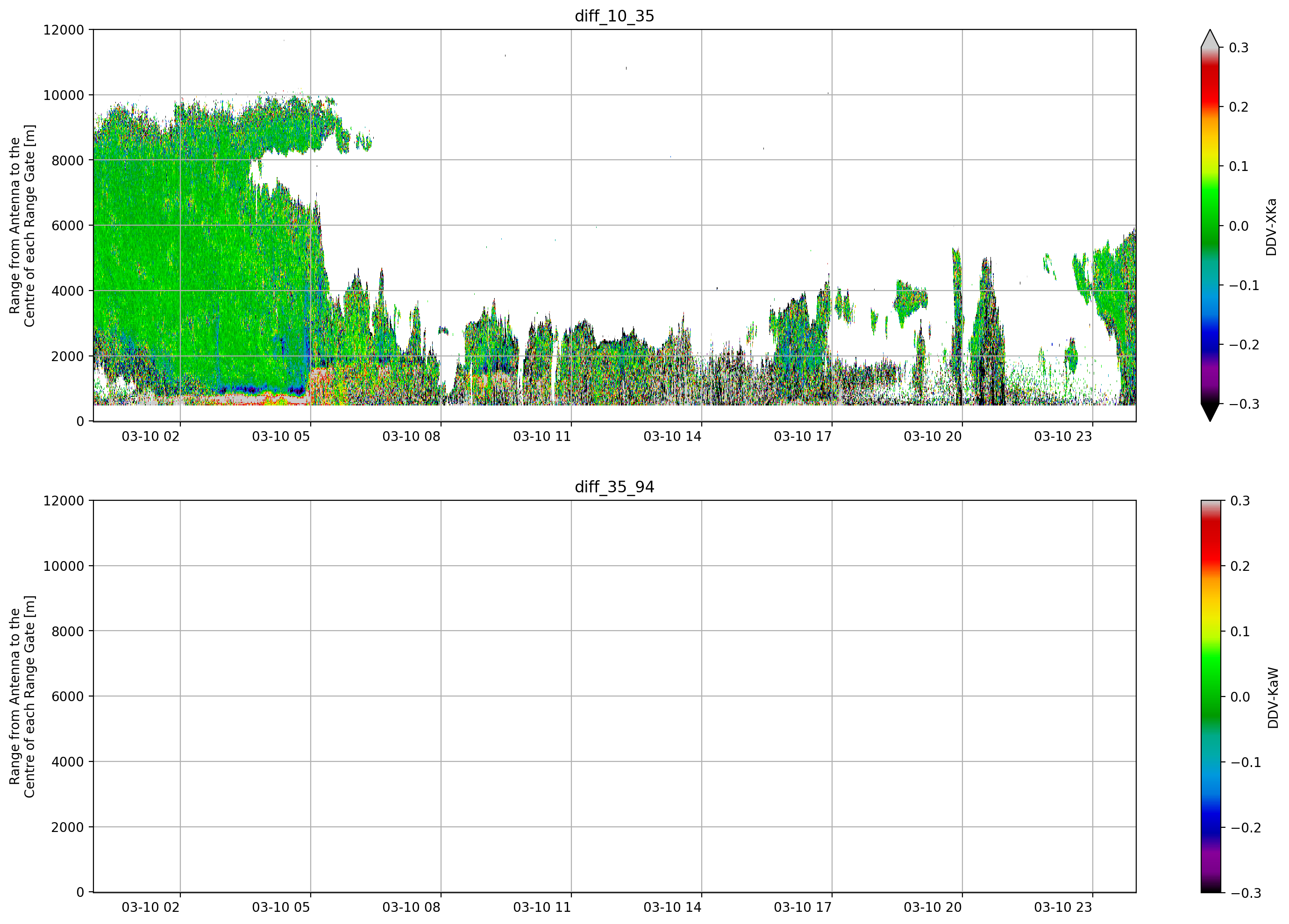
Task: Click the 6000 y-tick of diff_35_94 plot
Action: point(68,697)
